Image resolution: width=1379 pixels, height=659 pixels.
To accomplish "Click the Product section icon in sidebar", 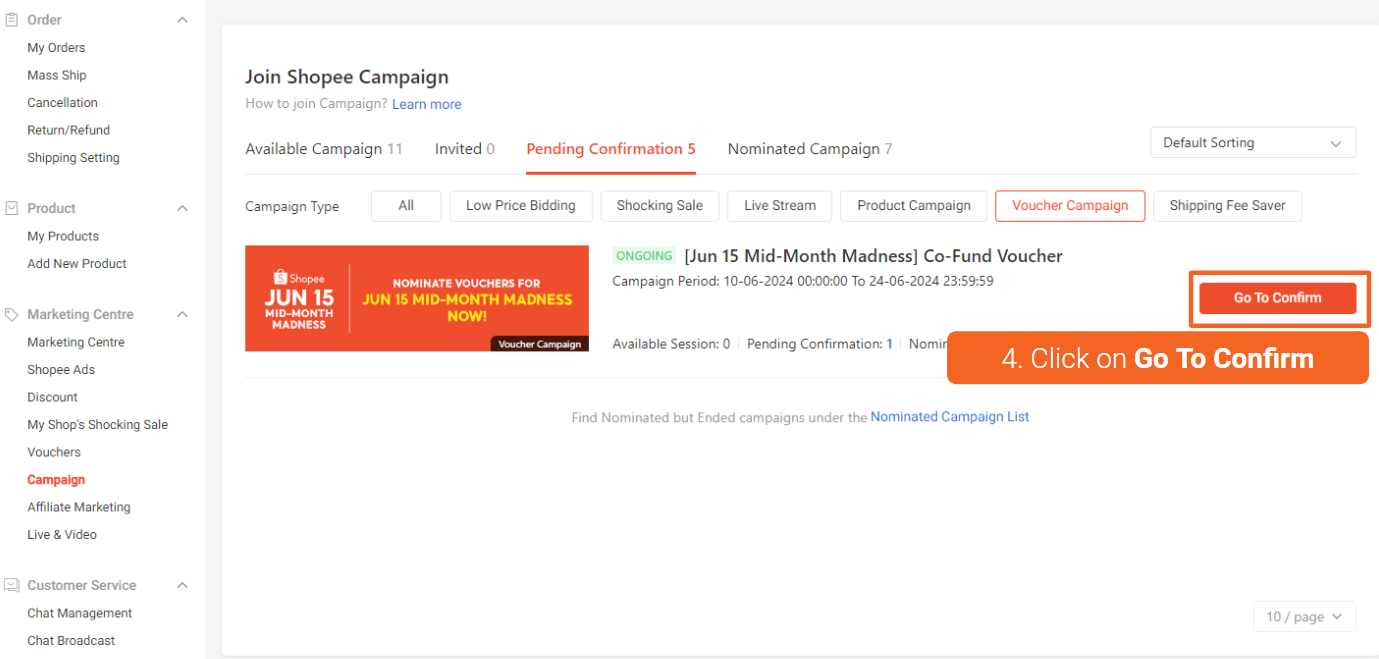I will click(13, 207).
